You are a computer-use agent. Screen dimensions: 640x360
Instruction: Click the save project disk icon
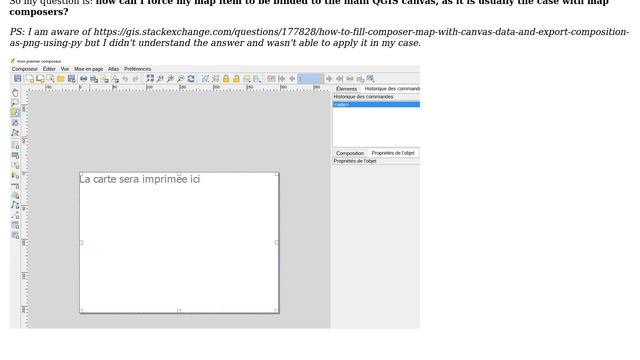click(18, 78)
